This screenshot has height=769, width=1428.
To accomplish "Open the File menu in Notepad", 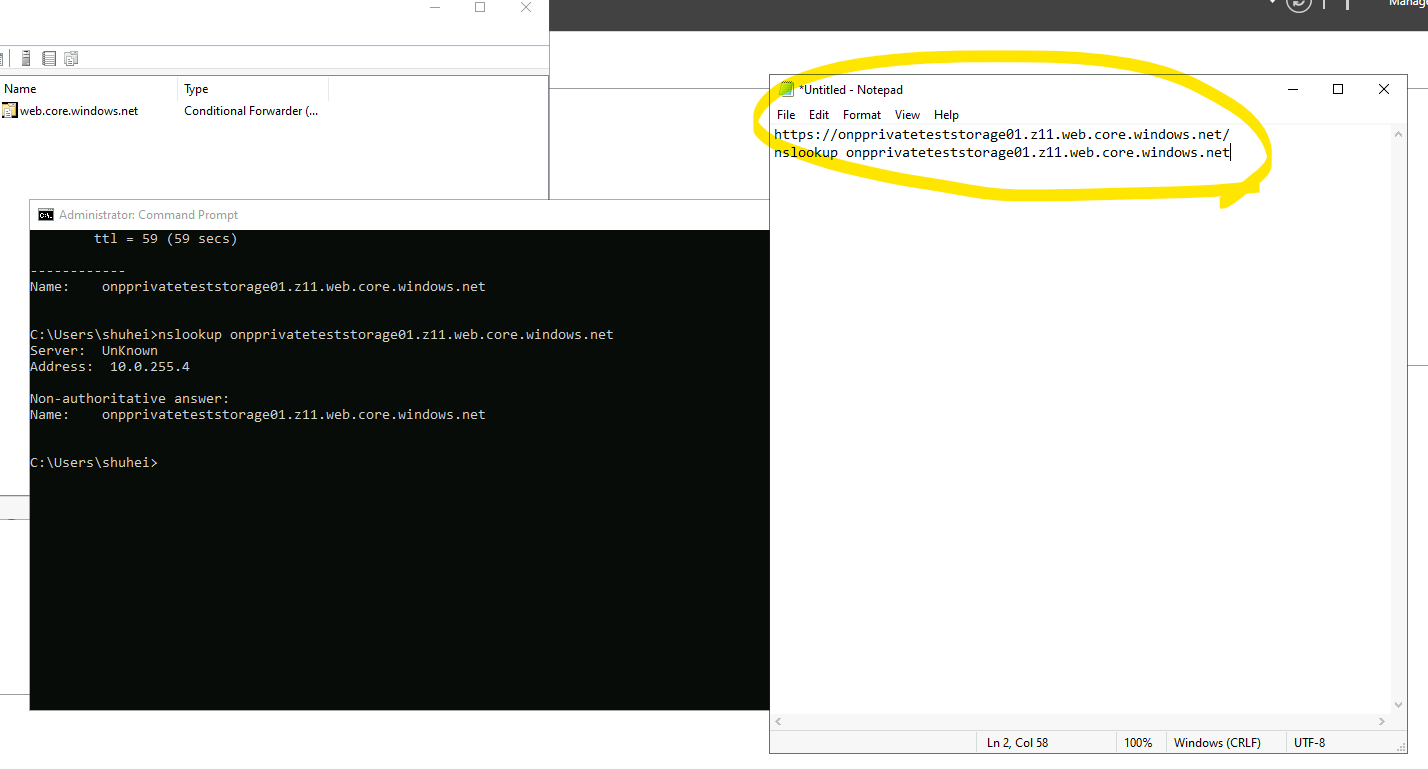I will click(x=786, y=115).
